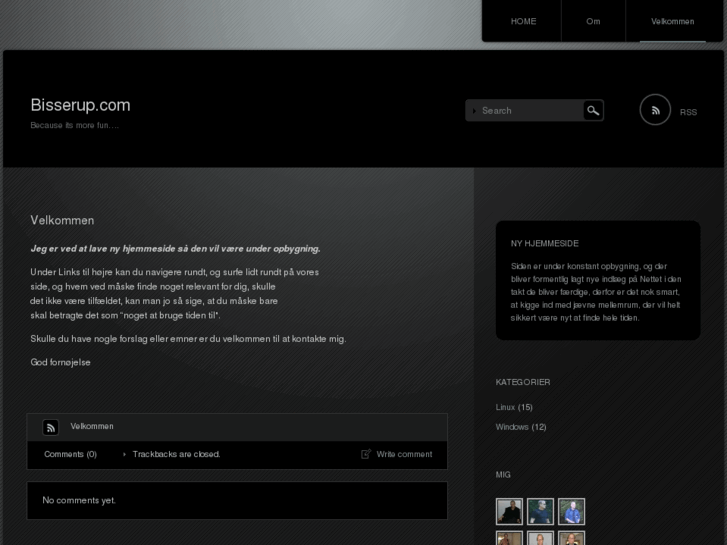Click the Velkommen feed link in post footer
Image resolution: width=727 pixels, height=545 pixels.
pos(92,426)
